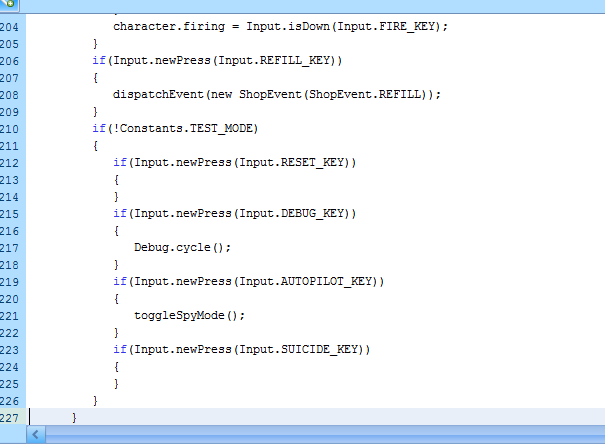Click the 'toggleSpyMode();' statement
This screenshot has height=444, width=605.
(x=189, y=316)
